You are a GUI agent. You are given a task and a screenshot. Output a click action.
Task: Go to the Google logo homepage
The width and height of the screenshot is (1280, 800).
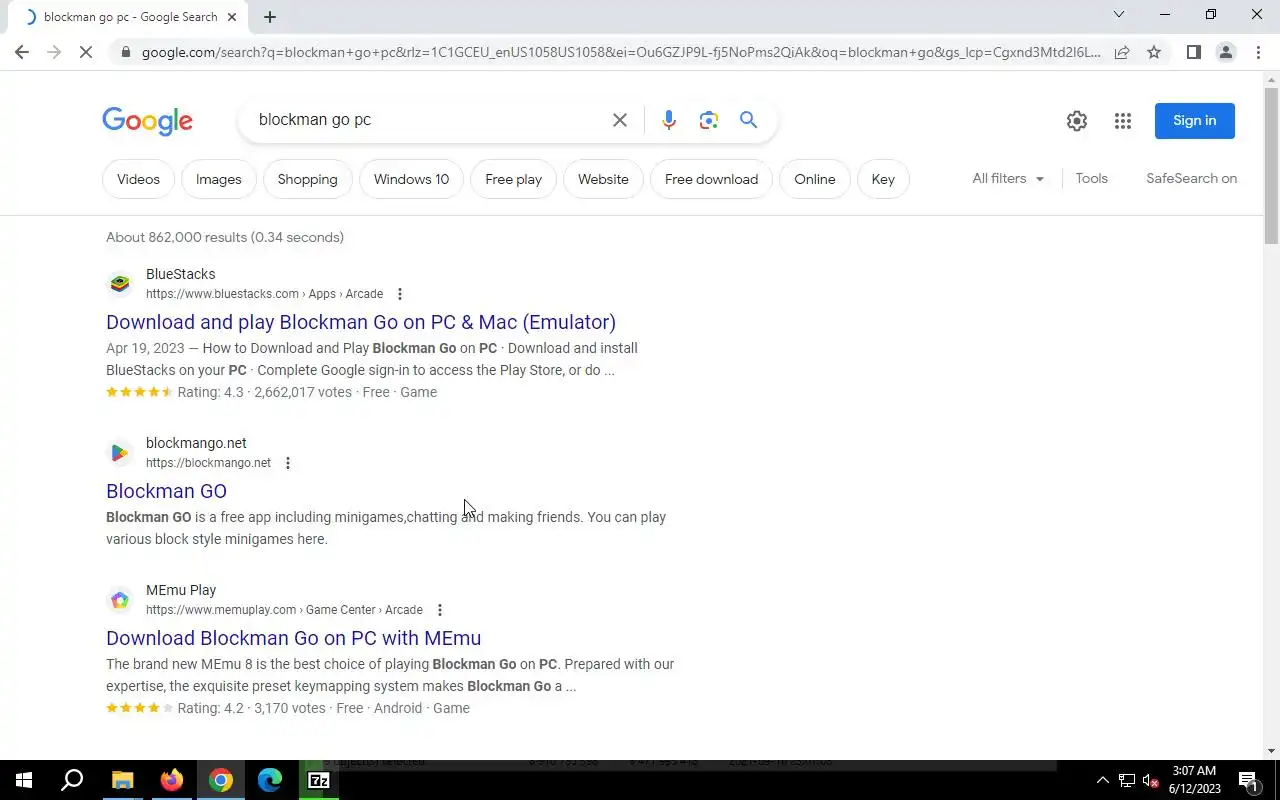click(x=148, y=121)
